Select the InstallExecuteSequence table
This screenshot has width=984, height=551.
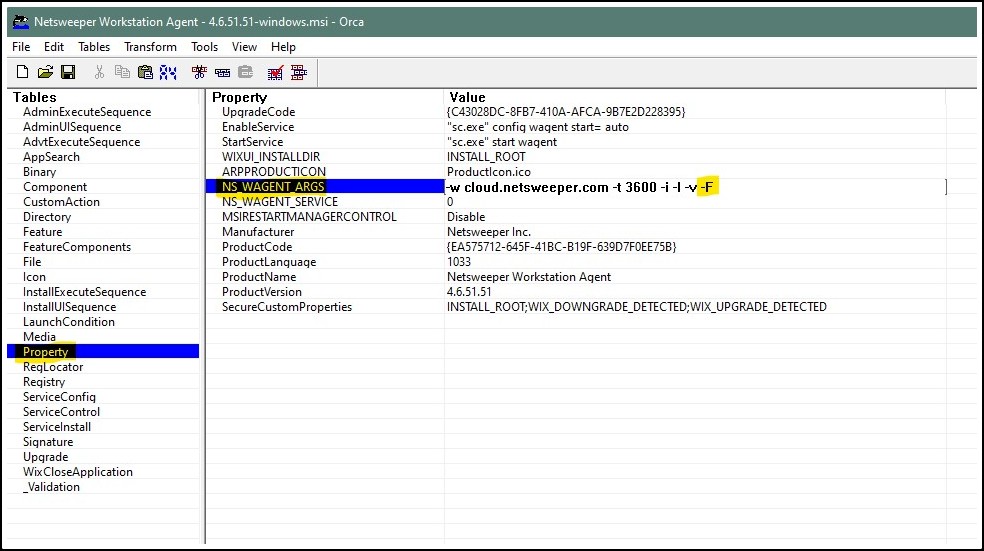pyautogui.click(x=85, y=292)
